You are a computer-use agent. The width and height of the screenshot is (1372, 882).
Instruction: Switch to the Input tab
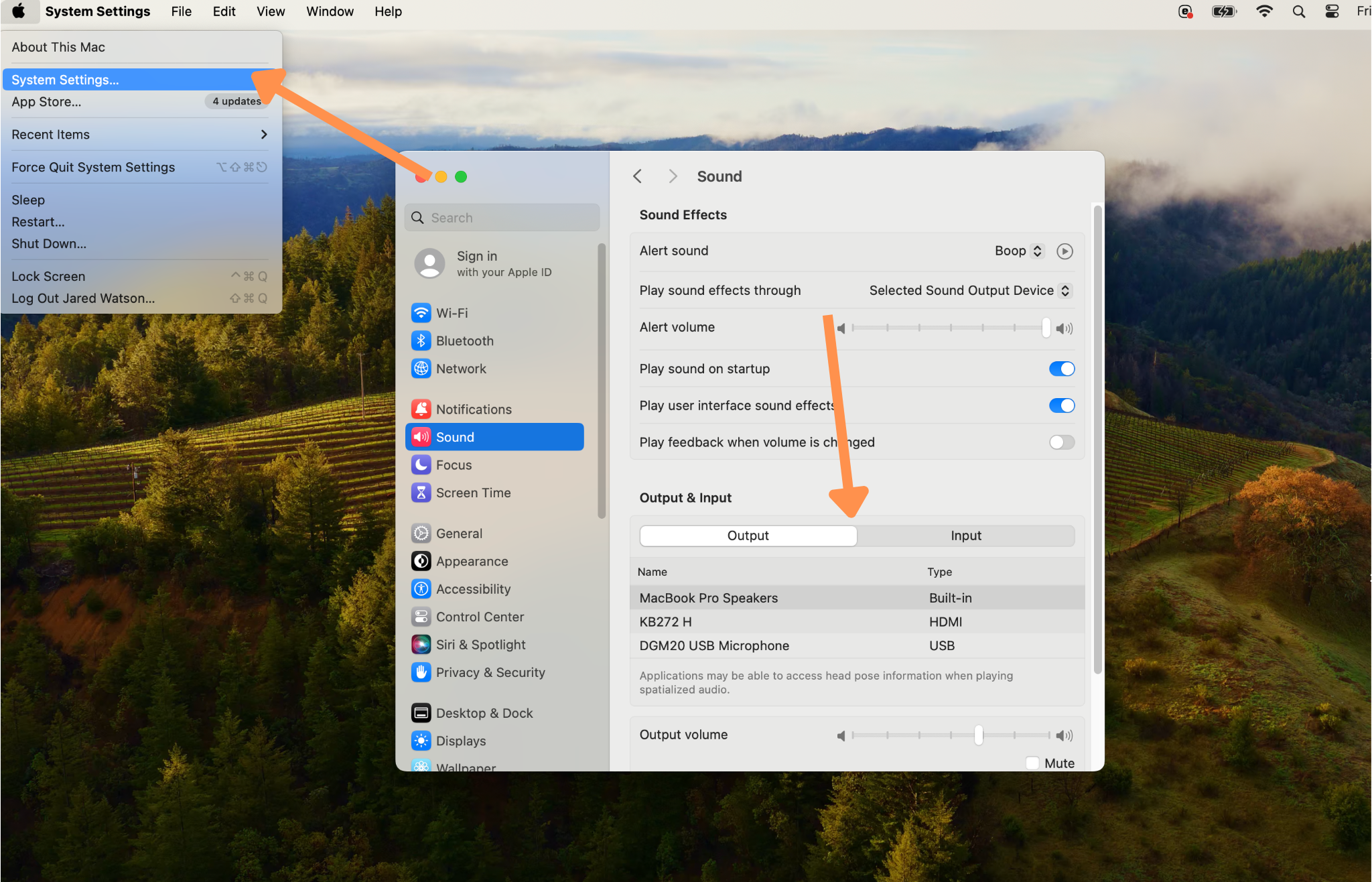966,535
